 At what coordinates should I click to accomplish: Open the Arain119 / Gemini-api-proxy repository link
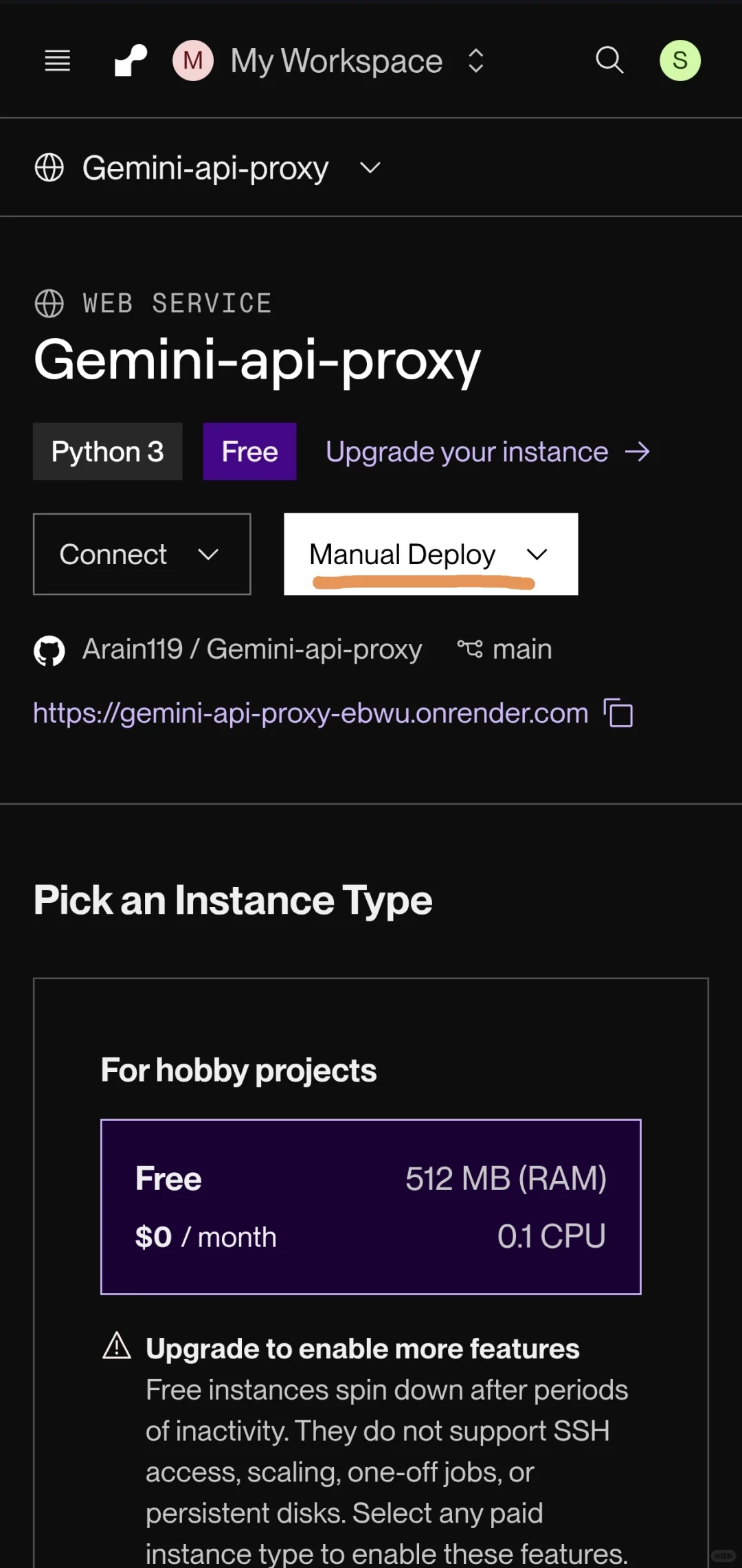[x=252, y=649]
